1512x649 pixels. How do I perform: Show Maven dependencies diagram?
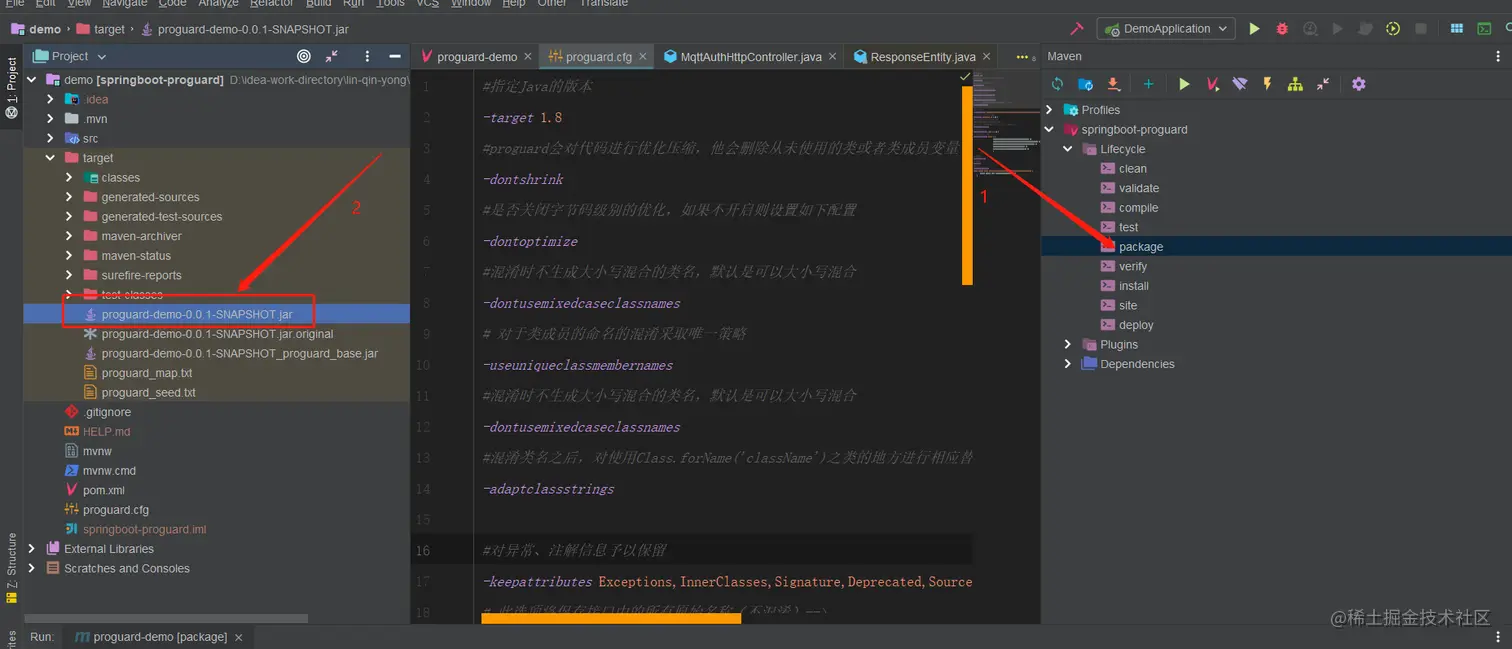tap(1295, 84)
